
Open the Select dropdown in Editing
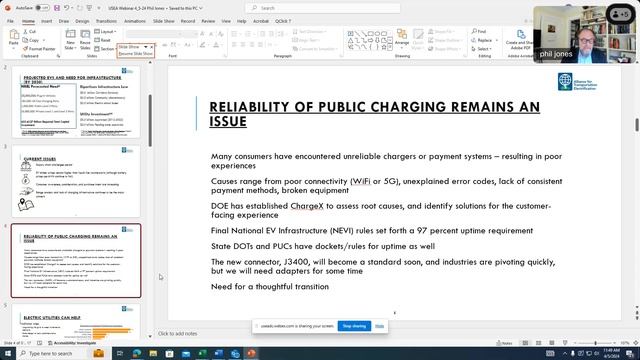tap(482, 49)
